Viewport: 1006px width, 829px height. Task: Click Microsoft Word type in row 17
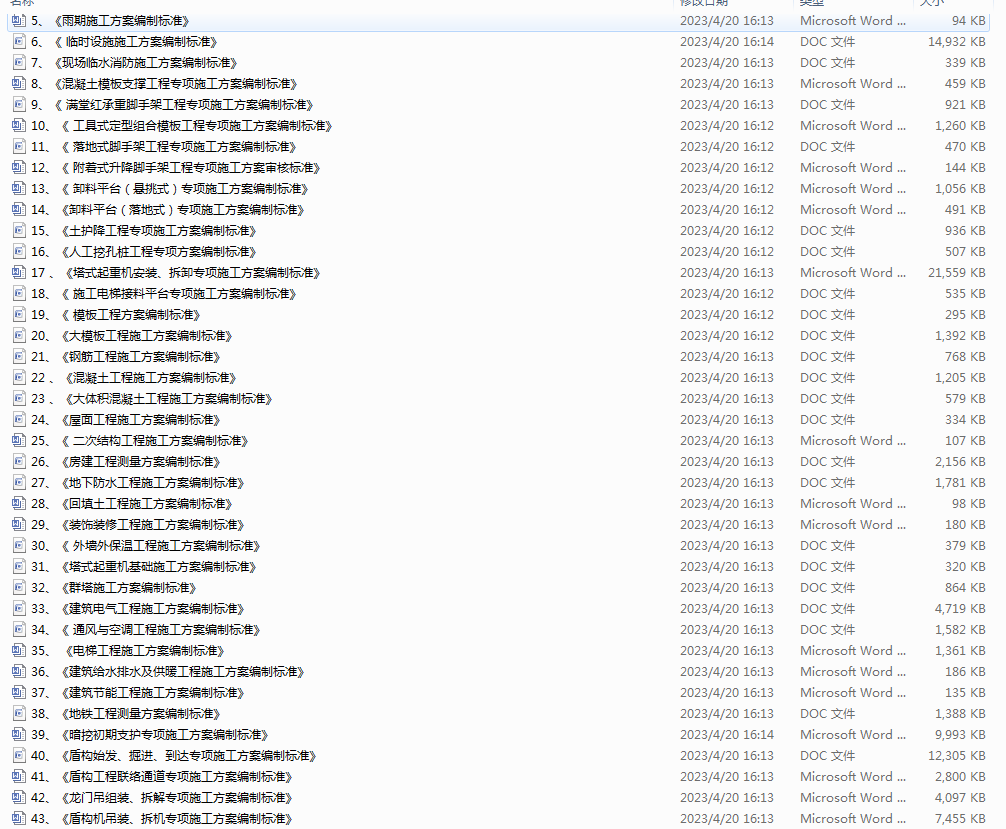pos(853,273)
